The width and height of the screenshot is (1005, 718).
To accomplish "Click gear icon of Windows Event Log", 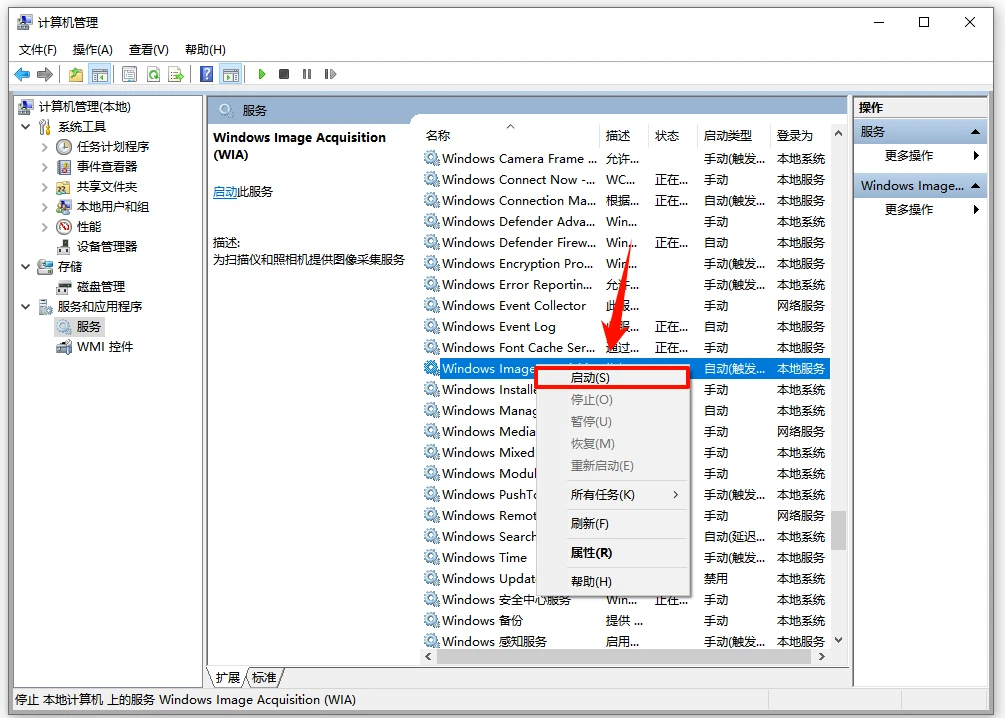I will click(431, 326).
